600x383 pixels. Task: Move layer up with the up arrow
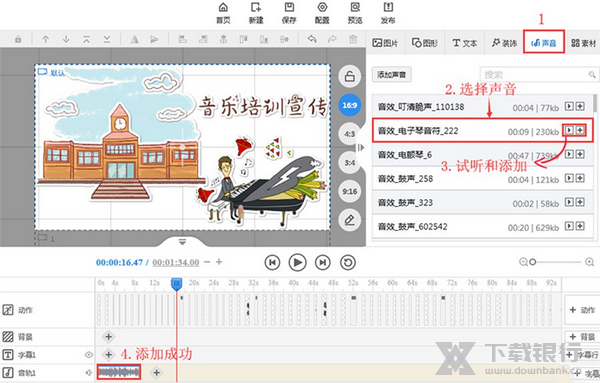[46, 39]
